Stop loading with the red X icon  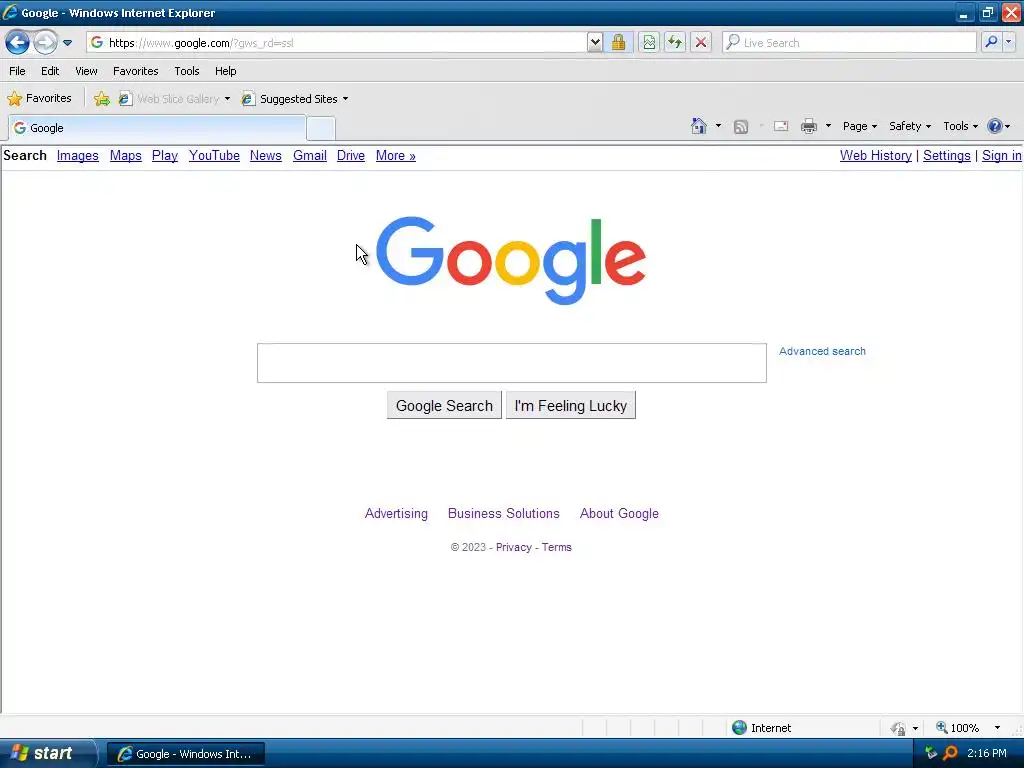701,43
